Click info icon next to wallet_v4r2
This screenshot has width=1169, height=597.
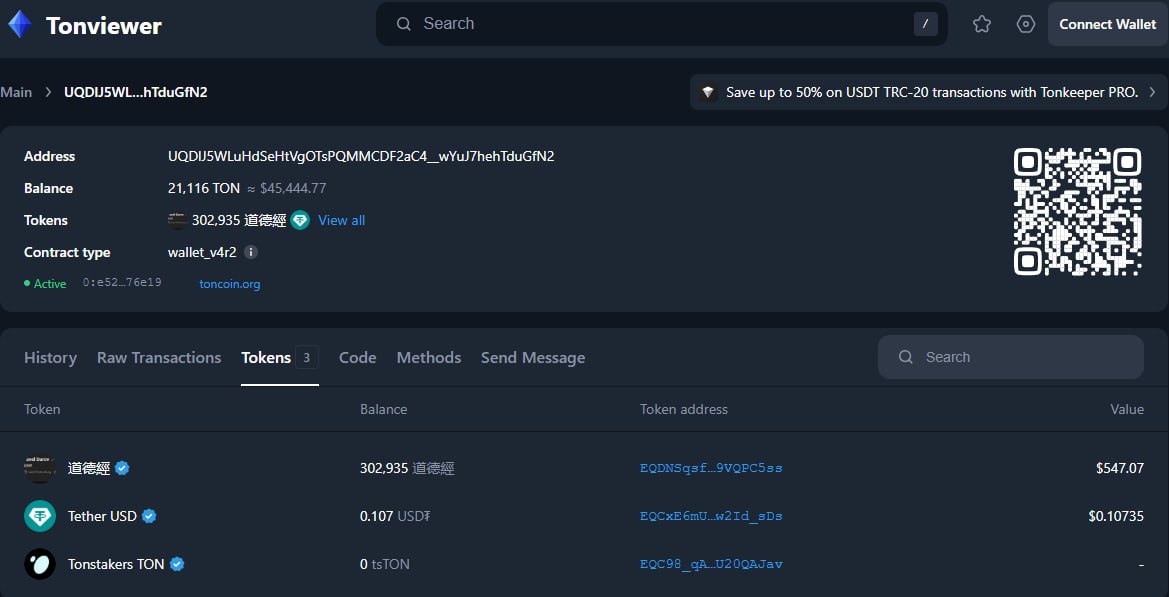coord(251,252)
